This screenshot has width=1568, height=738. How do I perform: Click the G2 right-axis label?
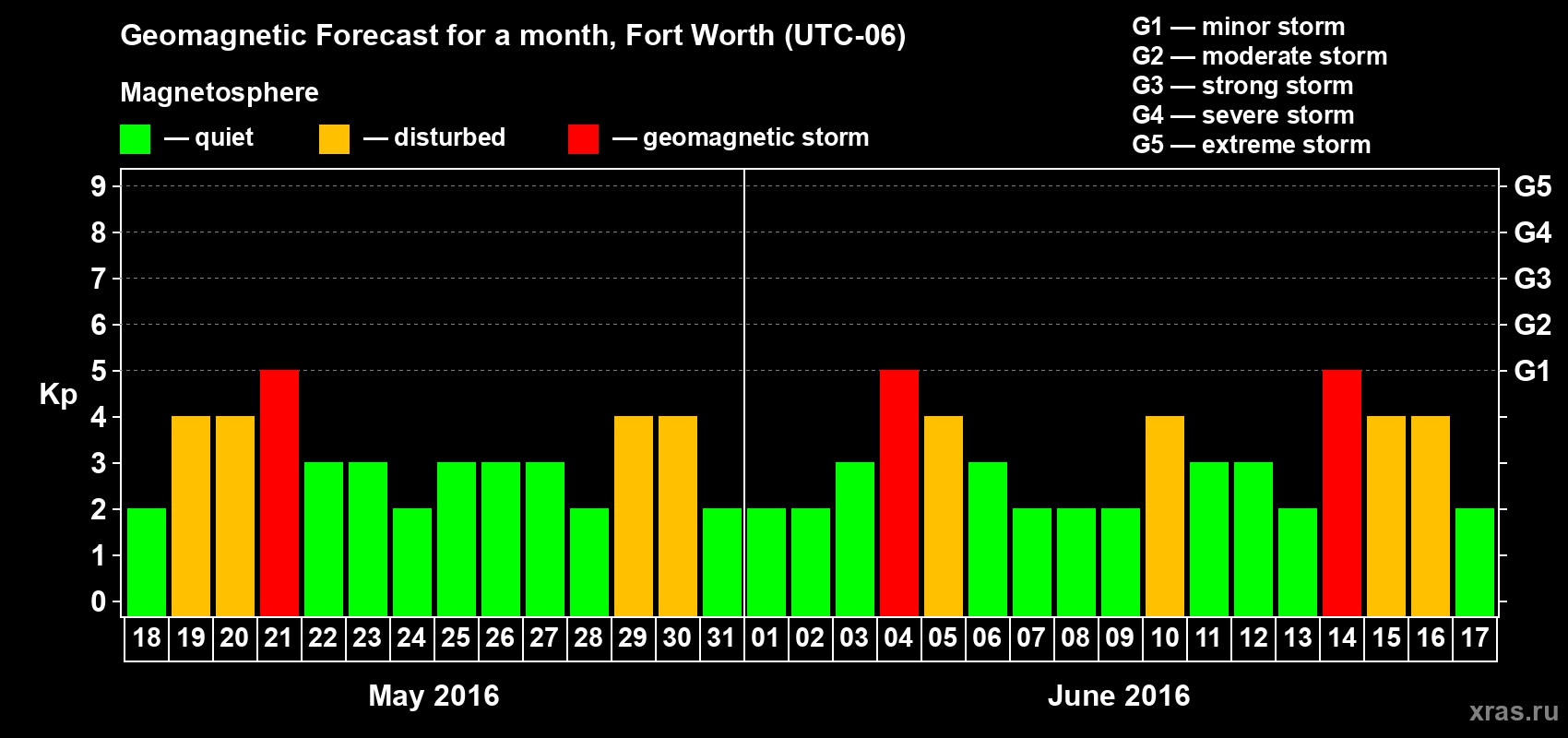(1532, 325)
